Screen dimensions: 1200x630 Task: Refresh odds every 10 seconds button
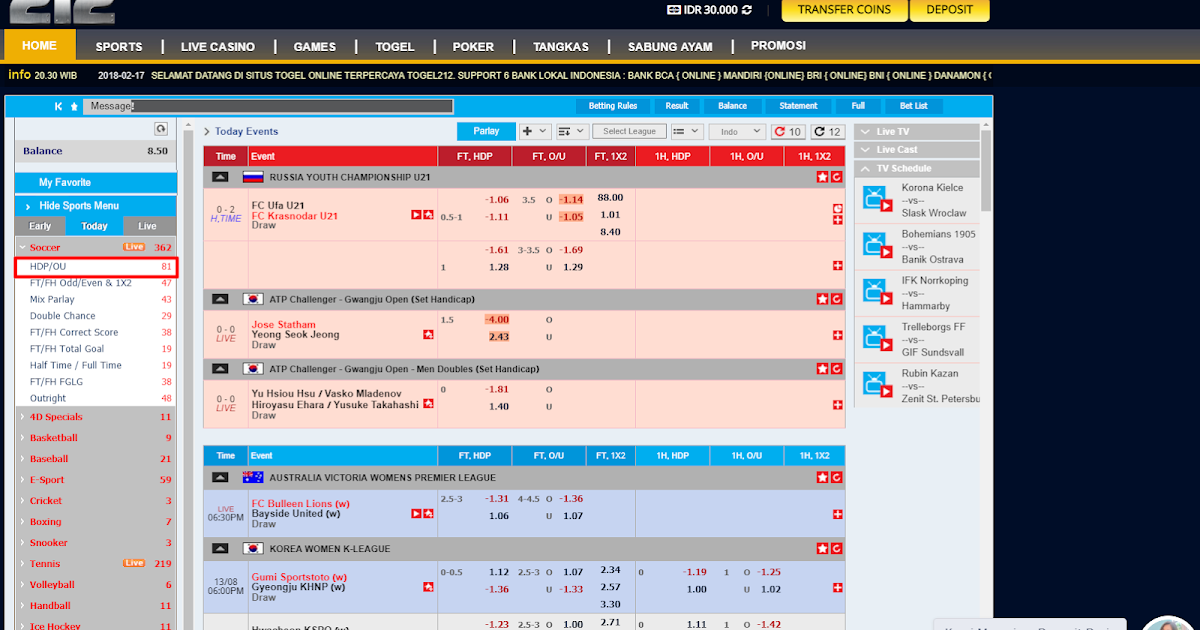tap(788, 131)
